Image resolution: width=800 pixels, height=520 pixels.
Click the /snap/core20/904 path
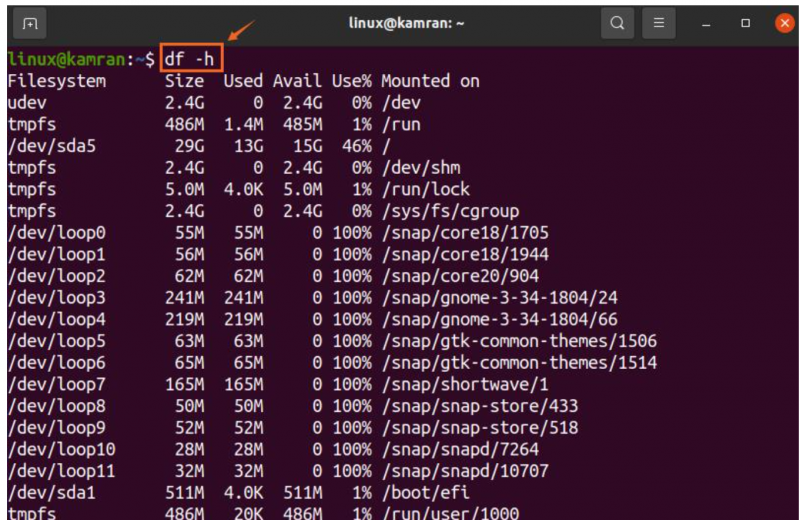(460, 277)
